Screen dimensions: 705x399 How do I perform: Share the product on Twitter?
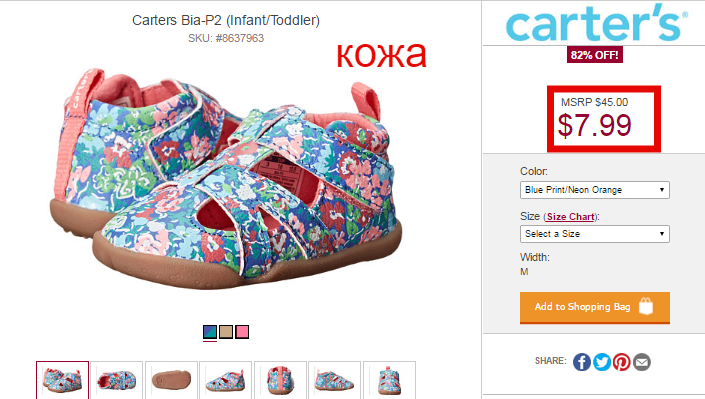(602, 362)
